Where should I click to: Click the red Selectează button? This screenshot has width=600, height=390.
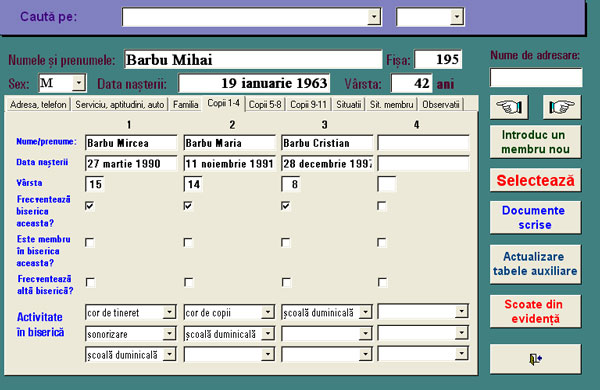coord(535,180)
